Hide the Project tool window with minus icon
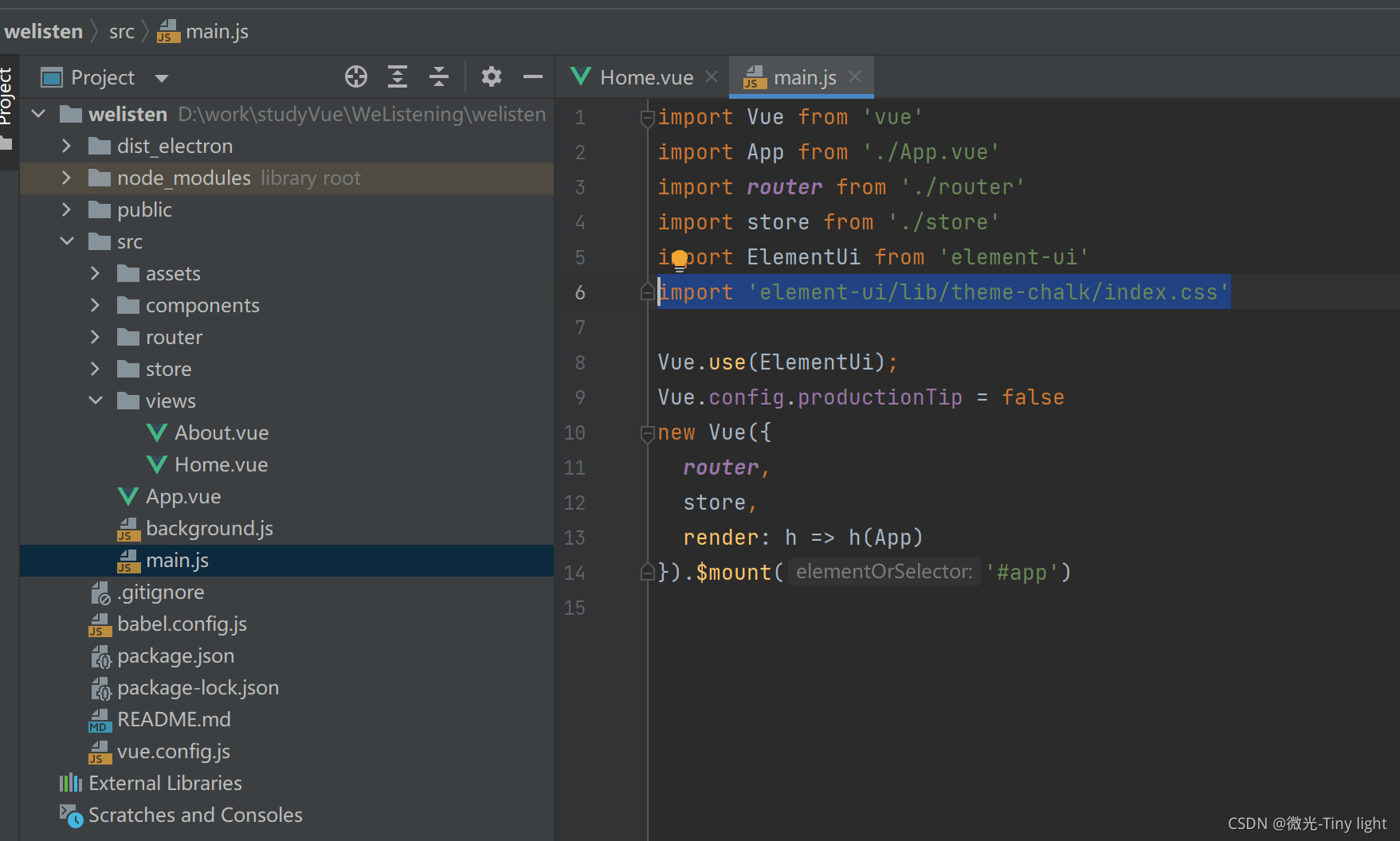Screen dimensions: 1400x841 (533, 77)
